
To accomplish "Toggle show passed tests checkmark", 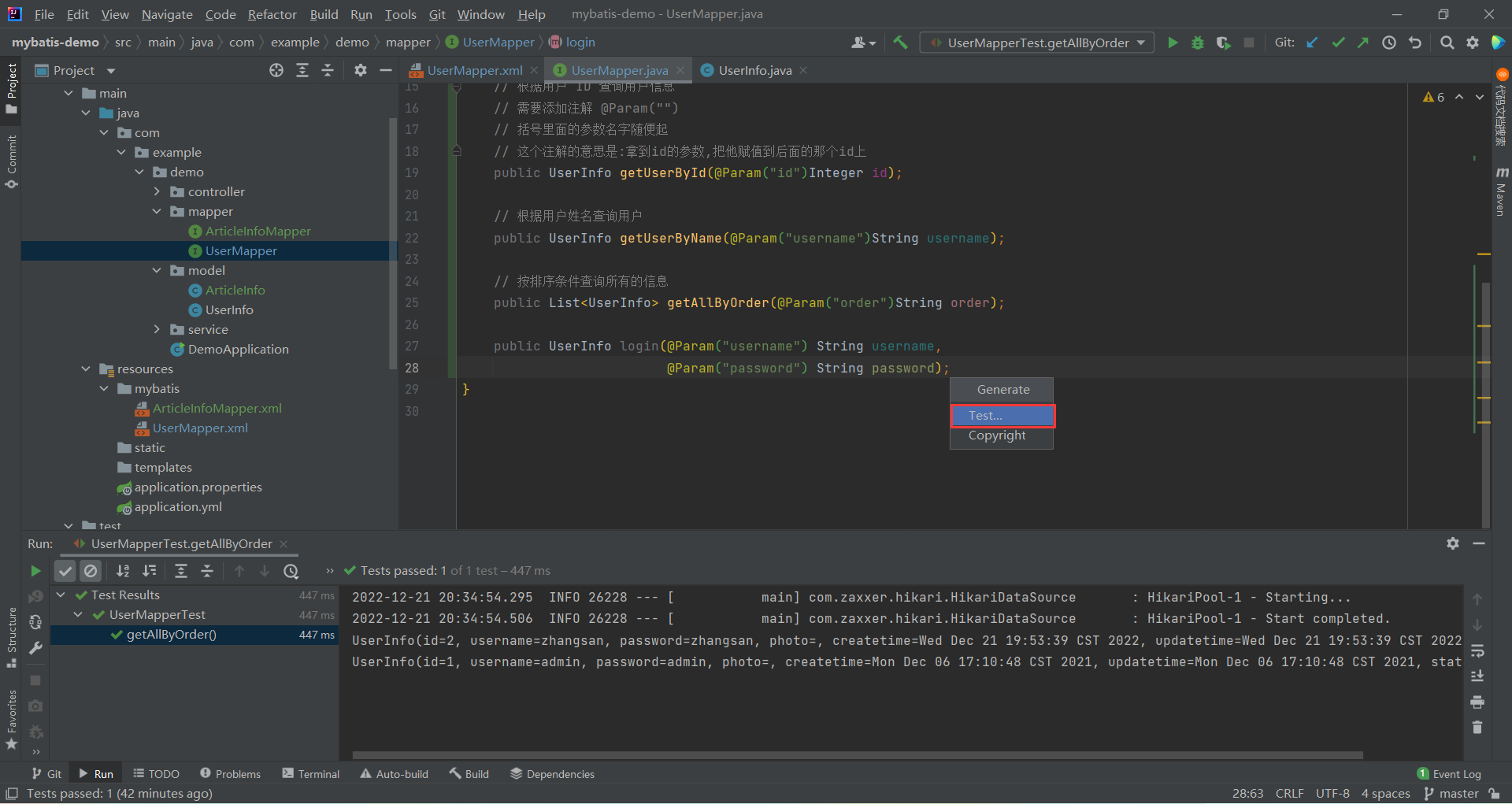I will (x=65, y=571).
